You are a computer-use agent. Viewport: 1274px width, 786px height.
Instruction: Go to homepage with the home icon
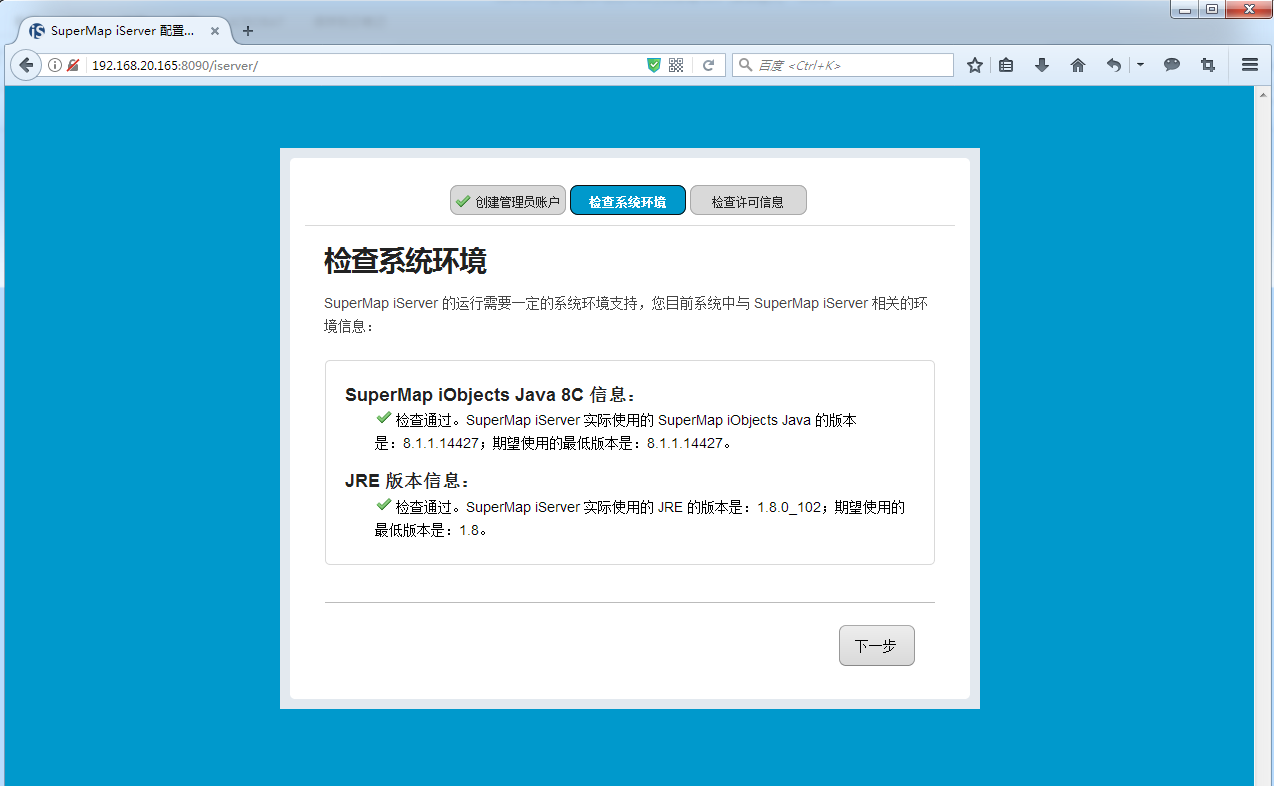[x=1078, y=64]
